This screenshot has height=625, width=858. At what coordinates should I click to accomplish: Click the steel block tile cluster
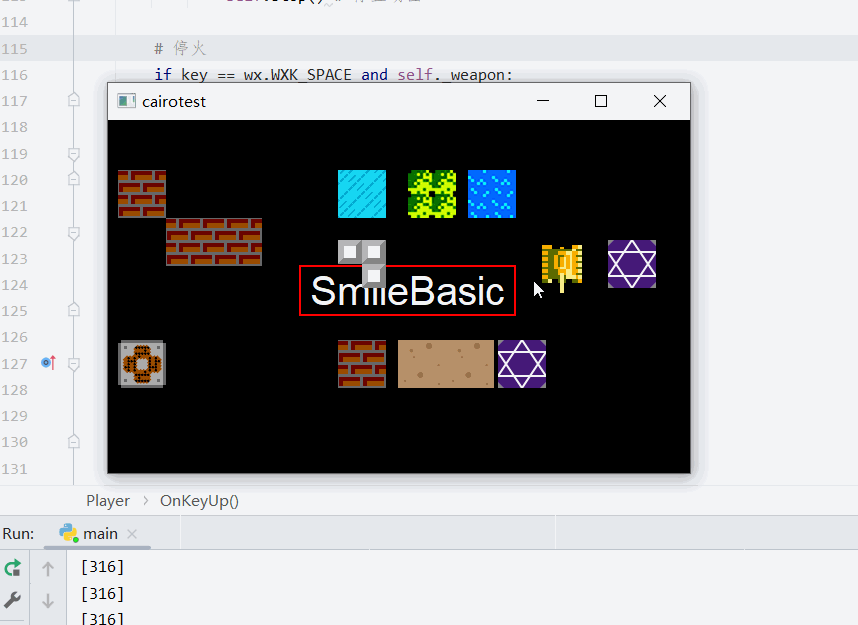362,264
